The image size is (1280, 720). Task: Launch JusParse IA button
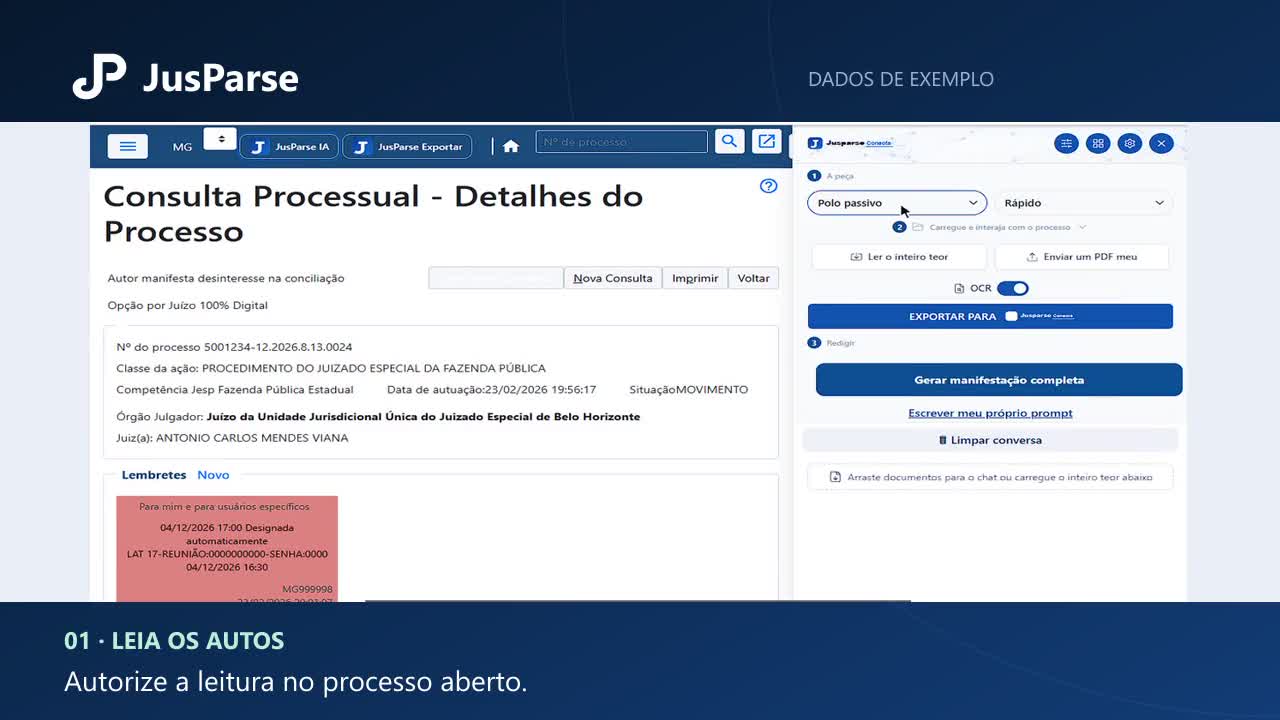coord(289,147)
